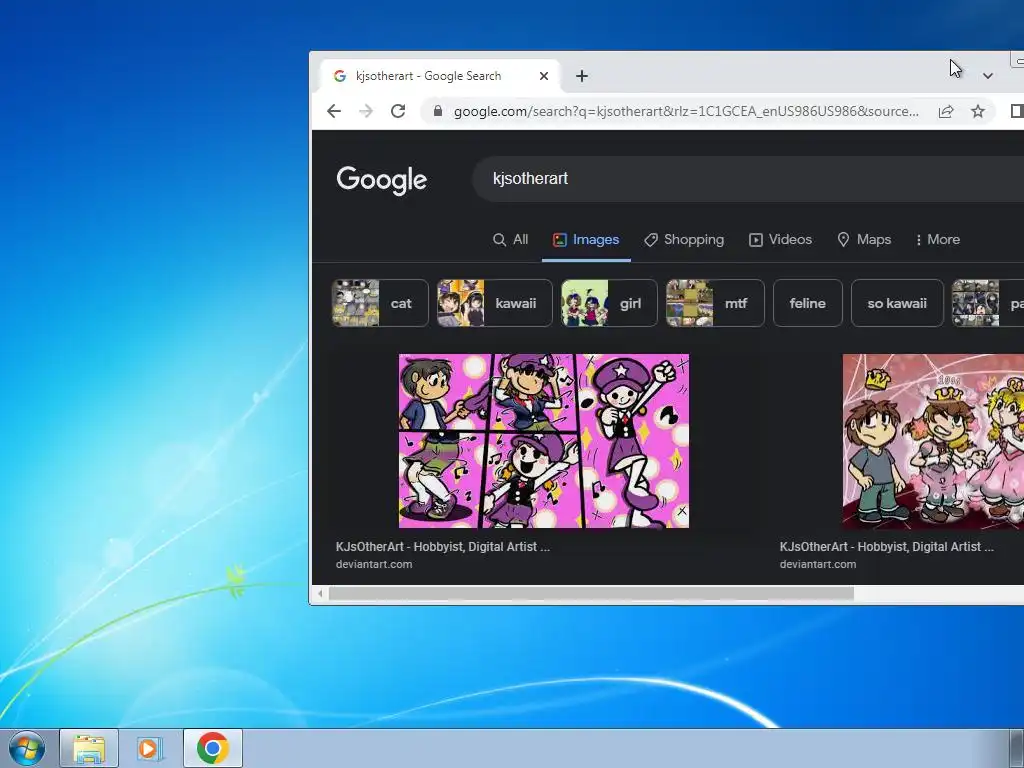Reload the page with the refresh icon
The height and width of the screenshot is (768, 1024).
click(x=398, y=111)
